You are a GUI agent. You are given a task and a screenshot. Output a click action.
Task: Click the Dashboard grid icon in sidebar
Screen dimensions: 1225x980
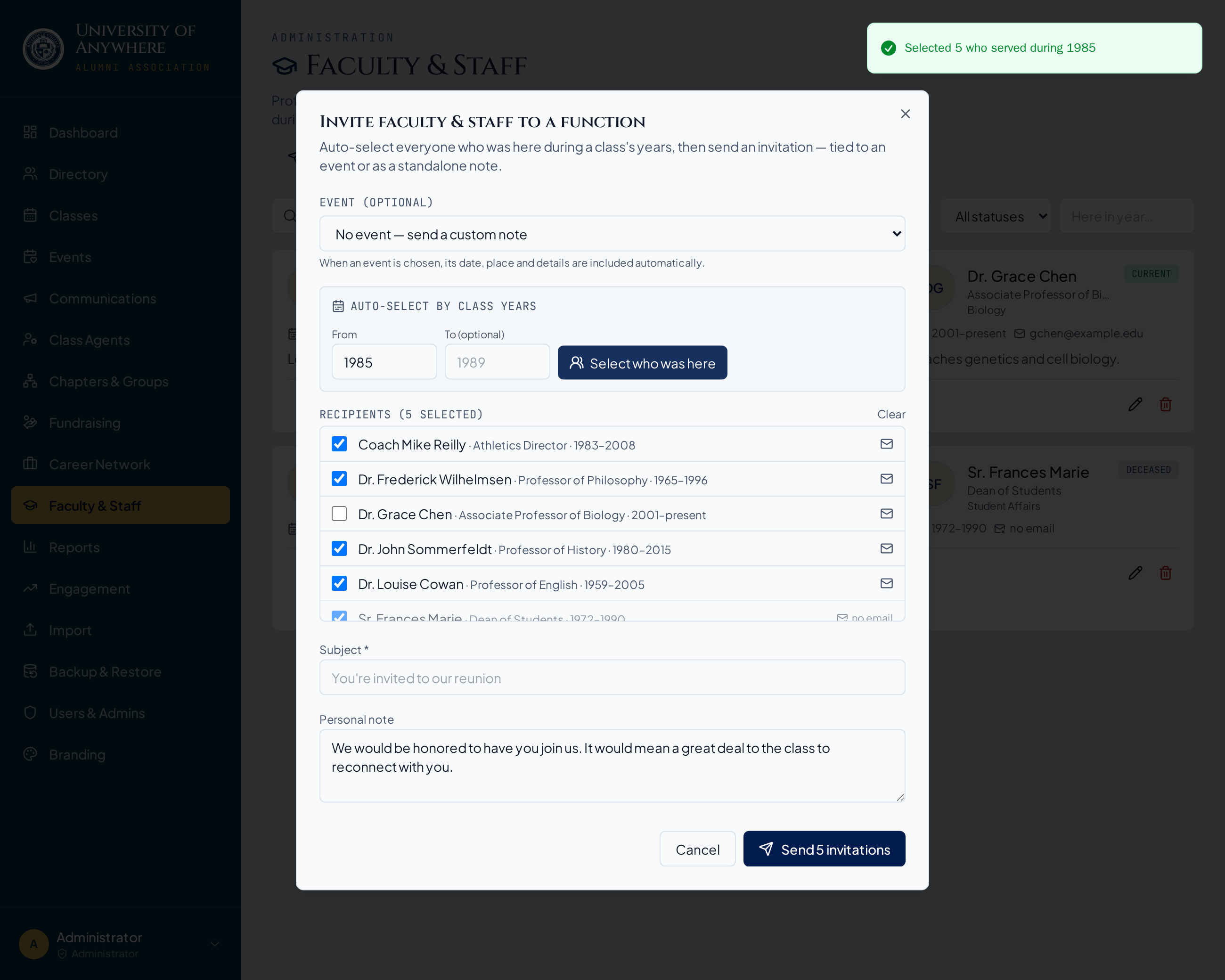[x=30, y=132]
